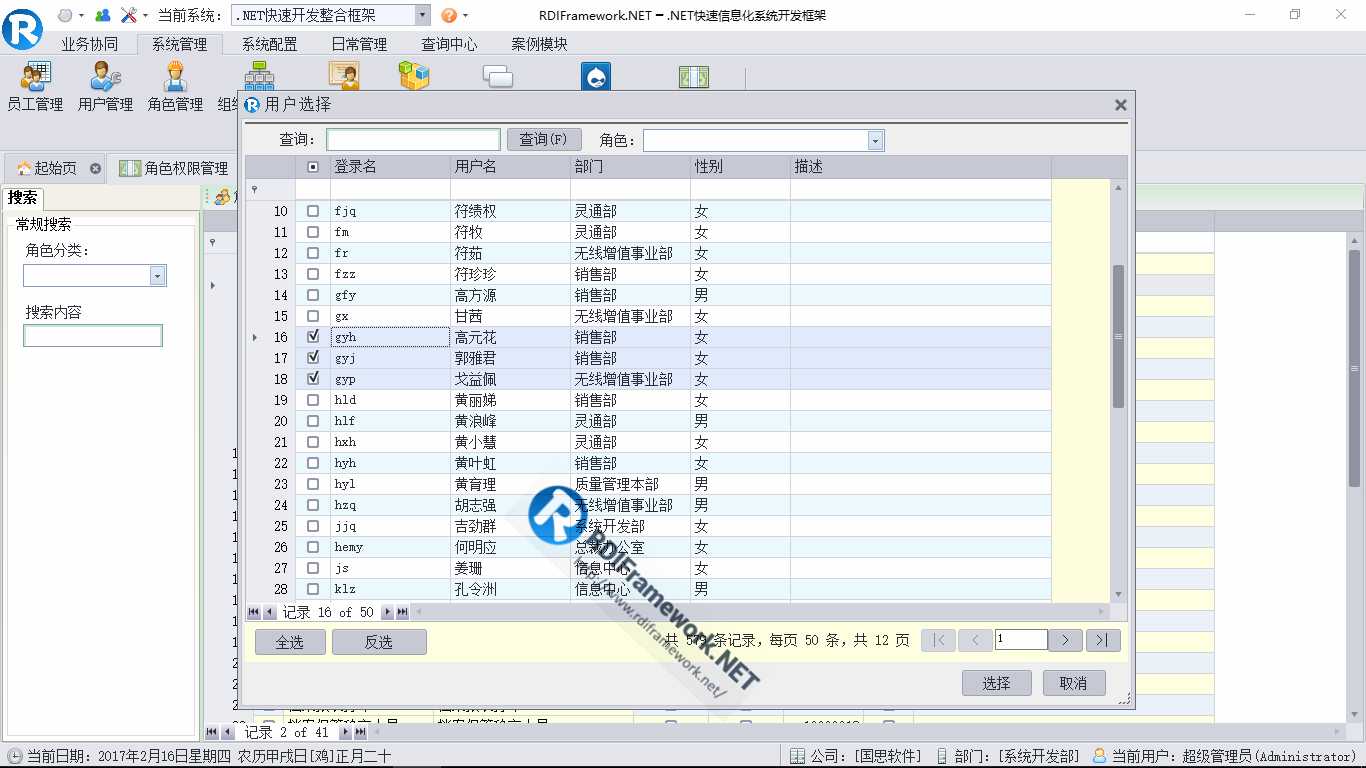Click the scroll down arrow of dialog grid
The image size is (1366, 768).
click(x=1119, y=595)
